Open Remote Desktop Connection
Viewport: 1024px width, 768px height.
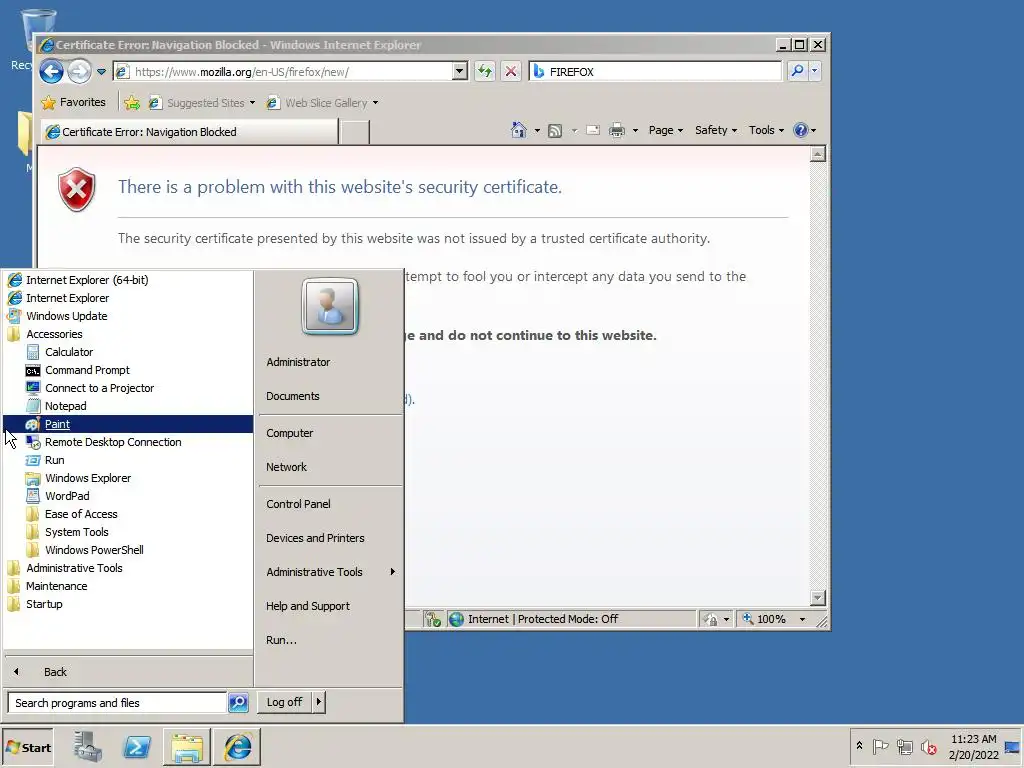[128, 441]
